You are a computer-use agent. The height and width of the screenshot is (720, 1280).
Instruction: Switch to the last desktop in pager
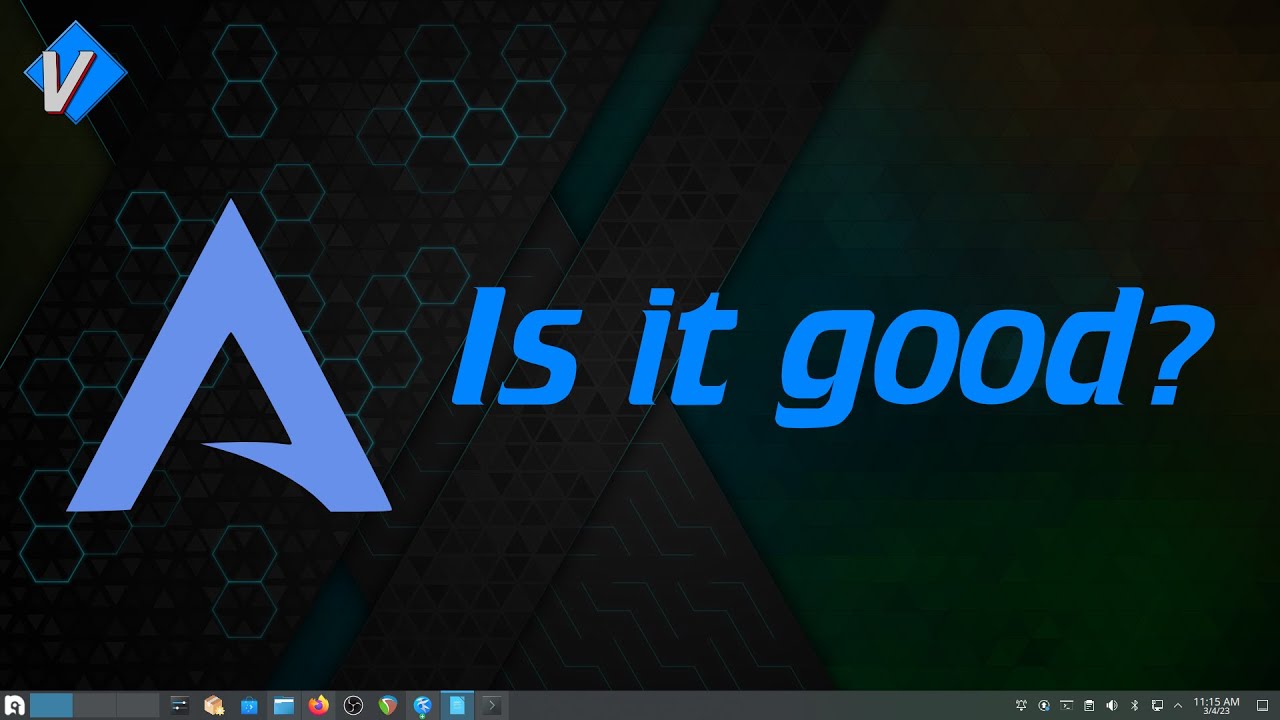point(138,706)
